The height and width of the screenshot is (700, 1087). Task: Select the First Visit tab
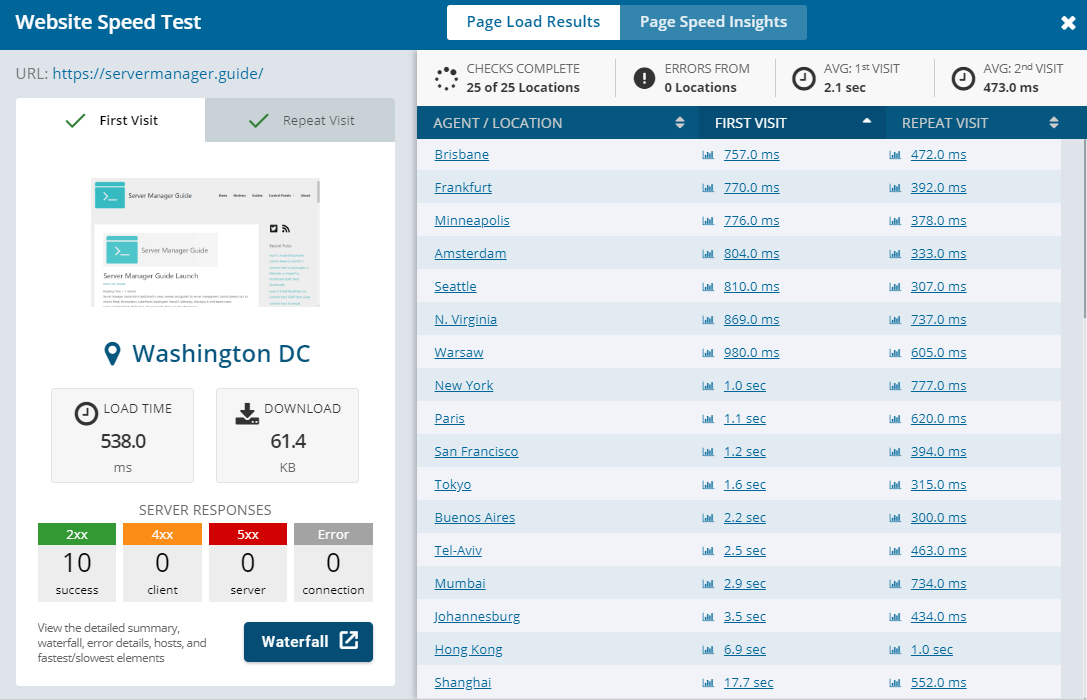point(111,121)
